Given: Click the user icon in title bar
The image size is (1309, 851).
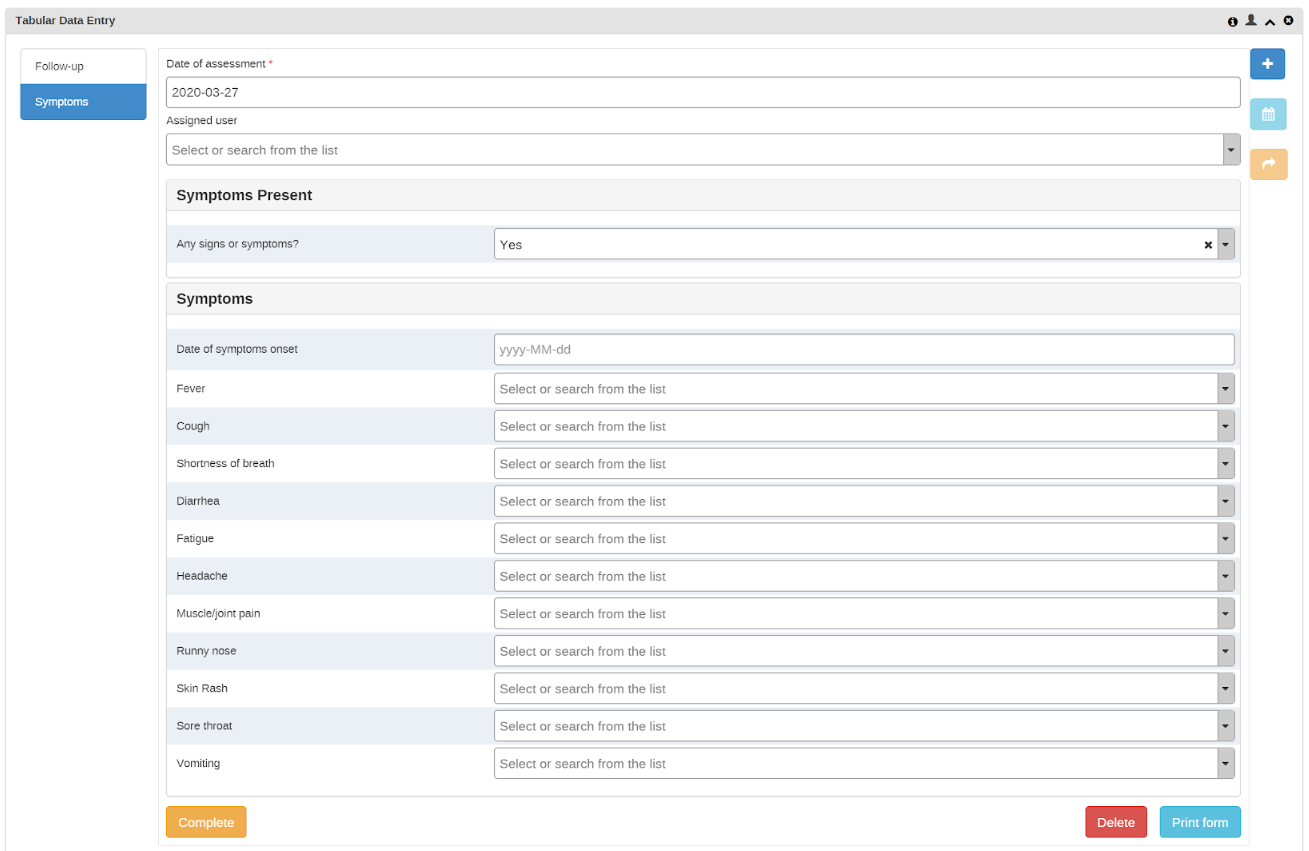Looking at the screenshot, I should coord(1250,20).
